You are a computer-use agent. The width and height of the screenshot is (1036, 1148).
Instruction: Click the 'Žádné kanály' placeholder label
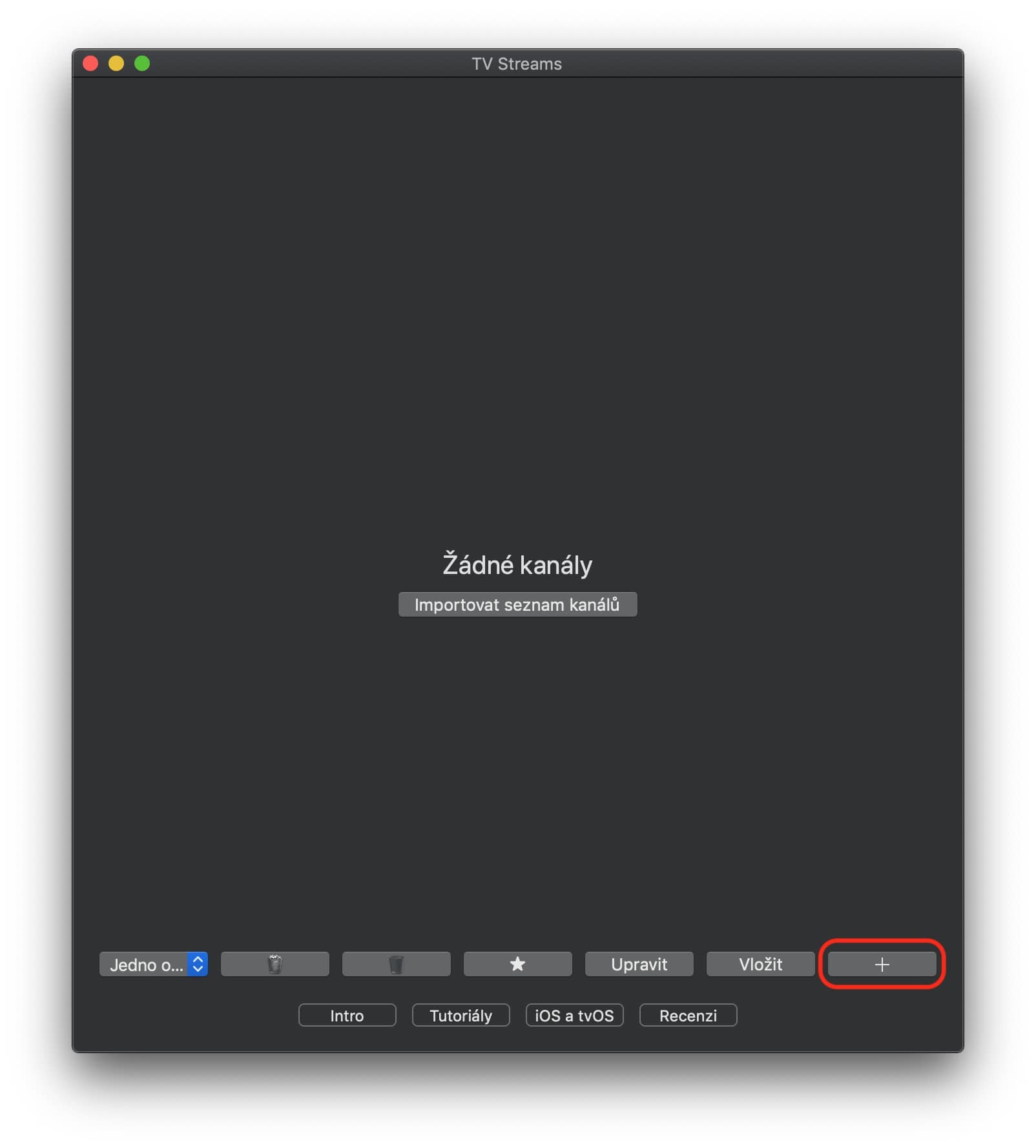point(517,565)
